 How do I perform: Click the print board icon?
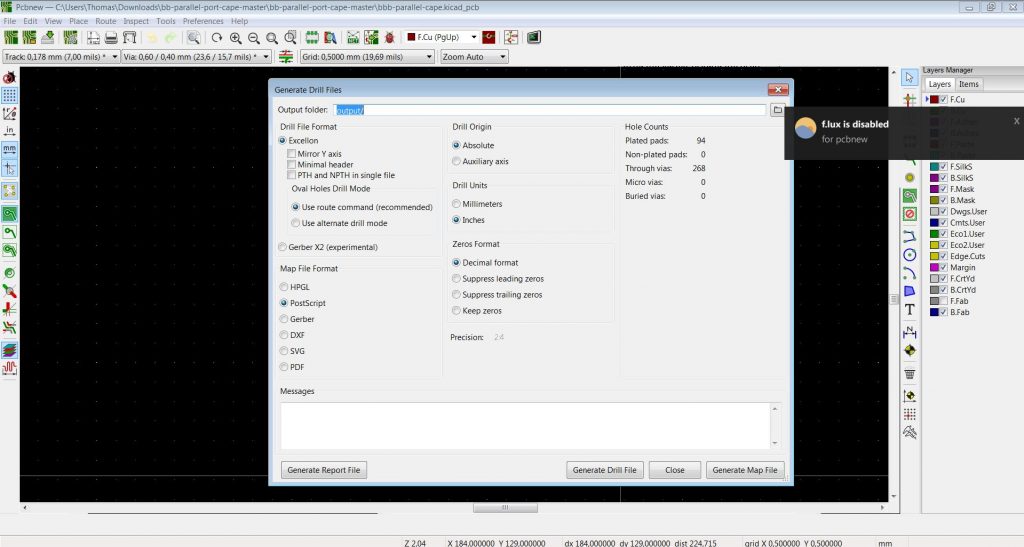(112, 38)
